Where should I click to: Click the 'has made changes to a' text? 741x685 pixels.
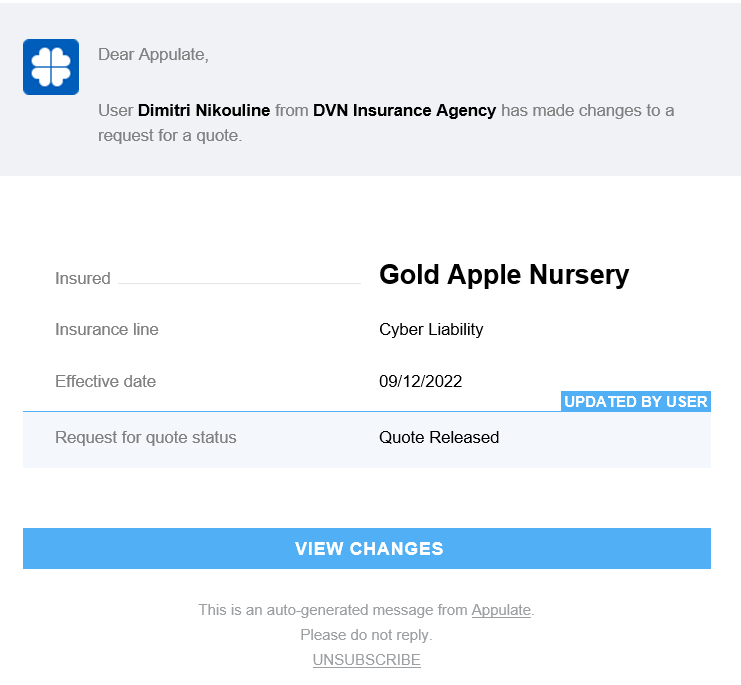[587, 110]
